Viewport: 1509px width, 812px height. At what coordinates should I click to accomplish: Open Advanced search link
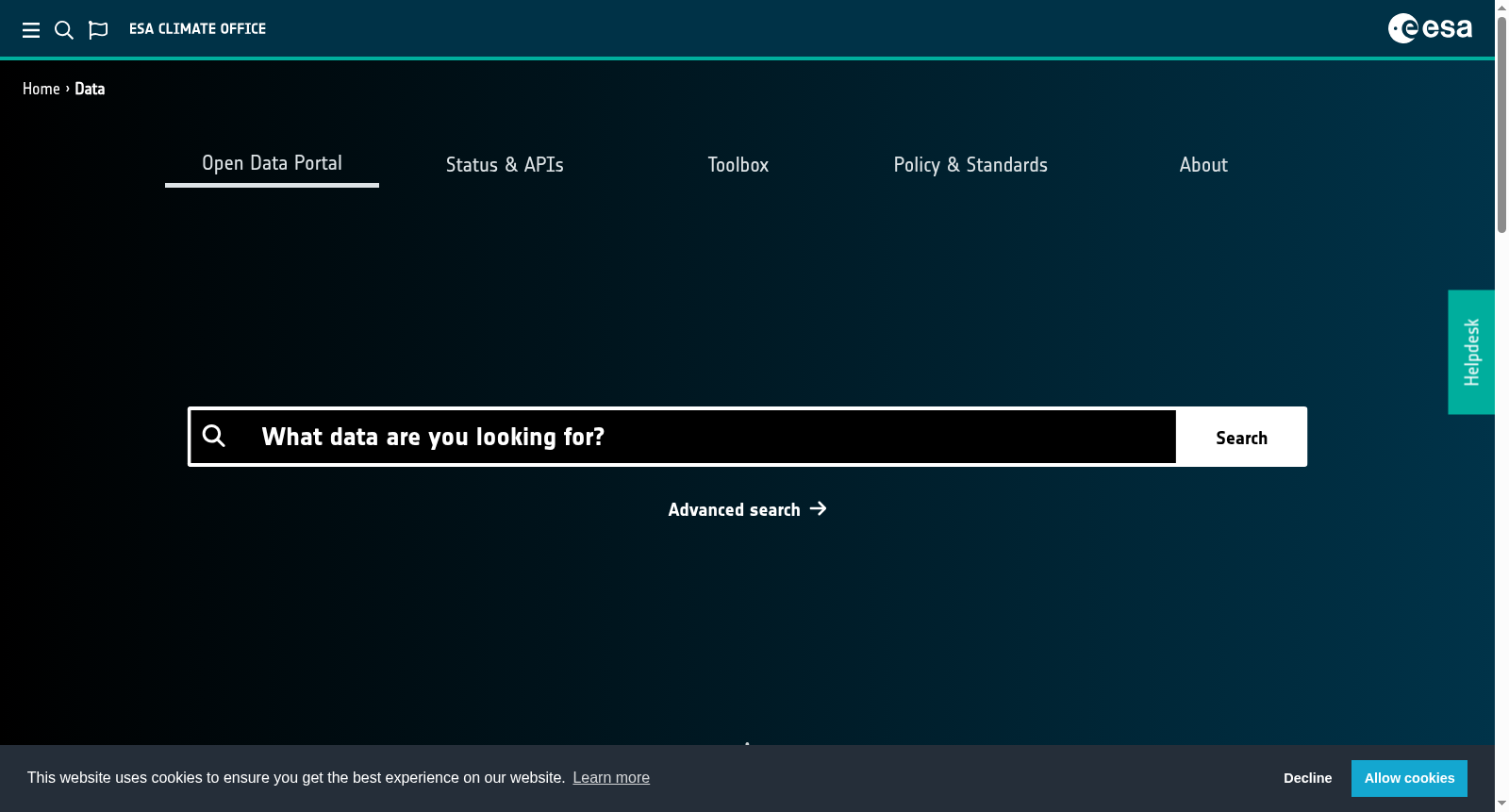(x=747, y=509)
